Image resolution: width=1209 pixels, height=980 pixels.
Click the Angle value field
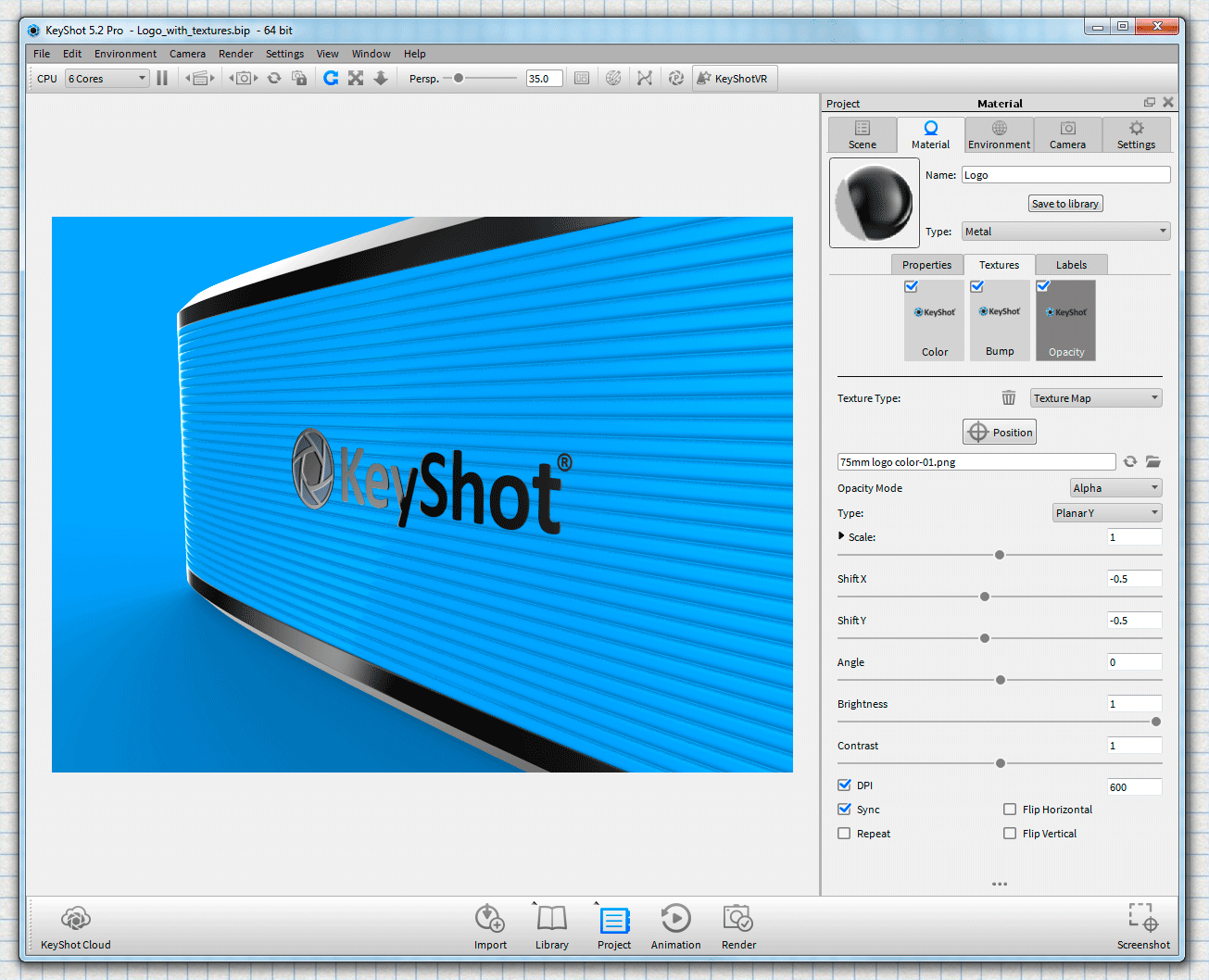1135,662
